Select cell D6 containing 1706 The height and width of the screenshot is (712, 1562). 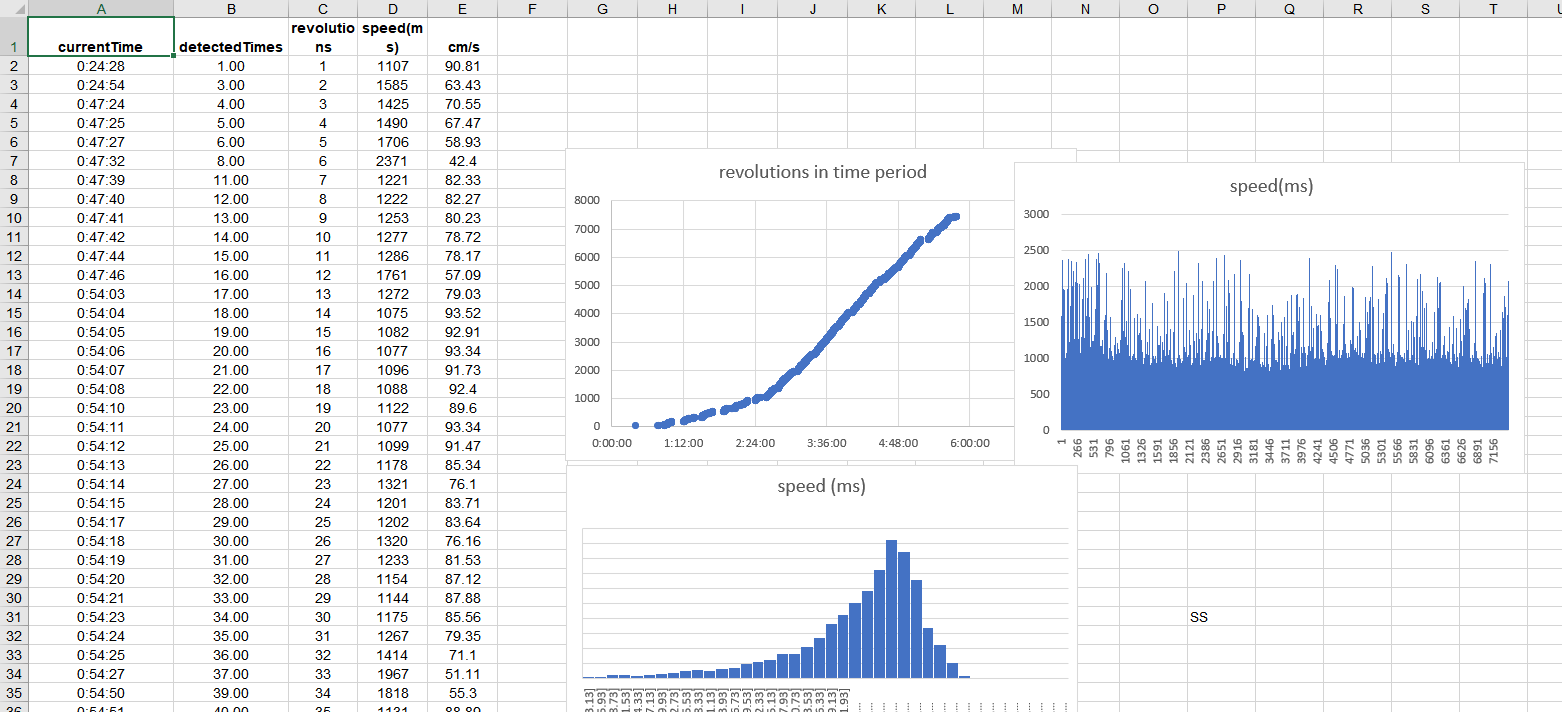pos(391,142)
